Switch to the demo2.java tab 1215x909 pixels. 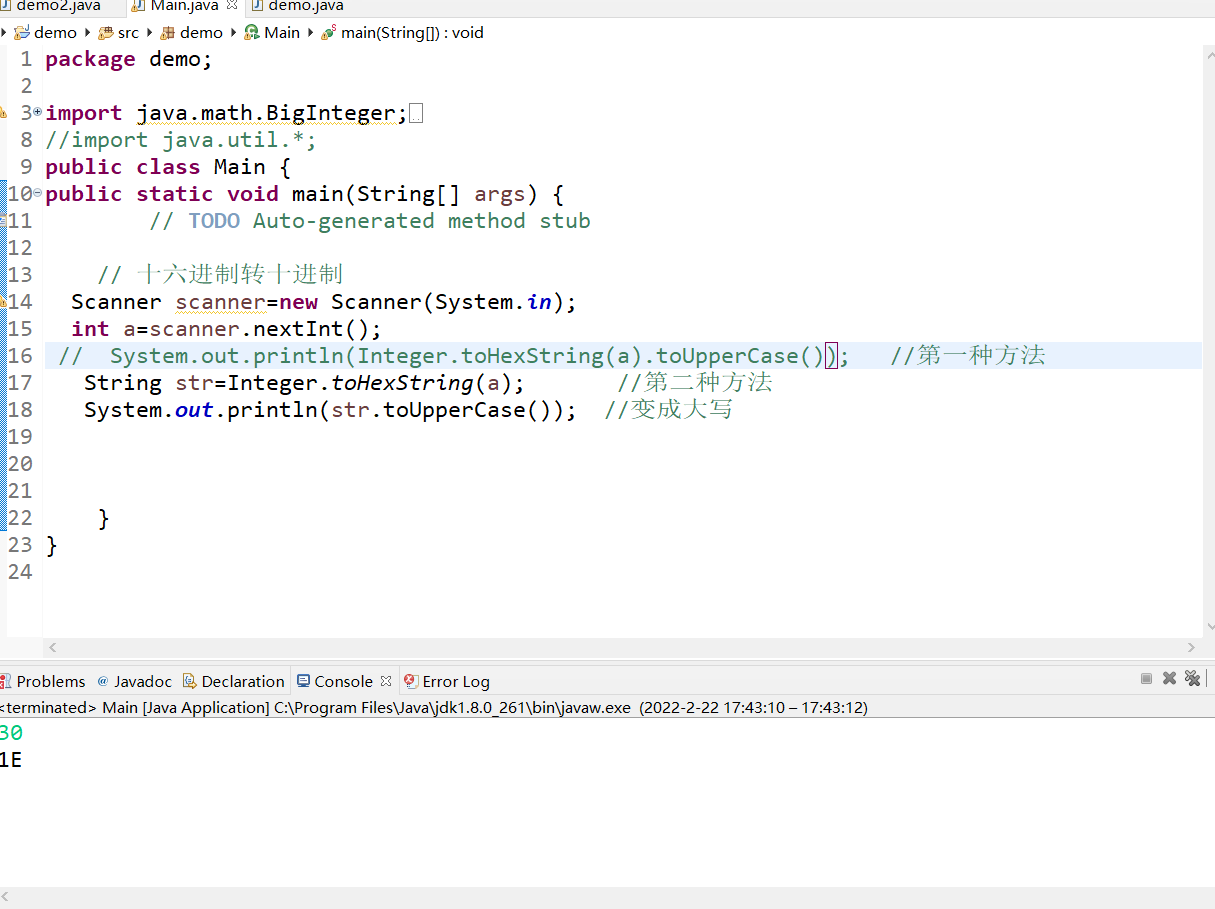tap(58, 6)
